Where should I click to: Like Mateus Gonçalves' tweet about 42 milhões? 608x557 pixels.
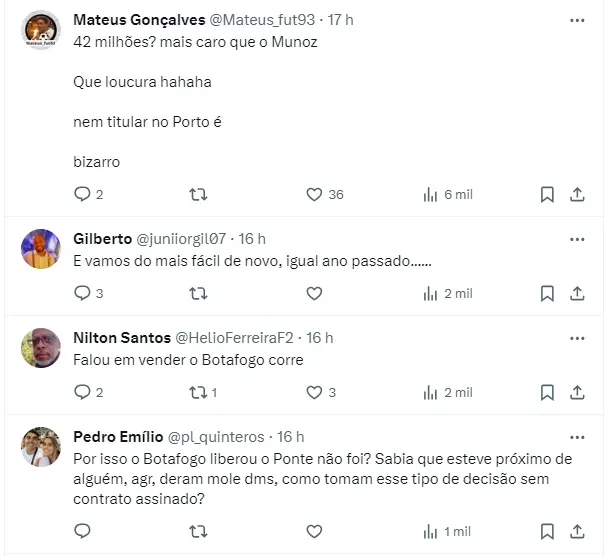pyautogui.click(x=314, y=195)
